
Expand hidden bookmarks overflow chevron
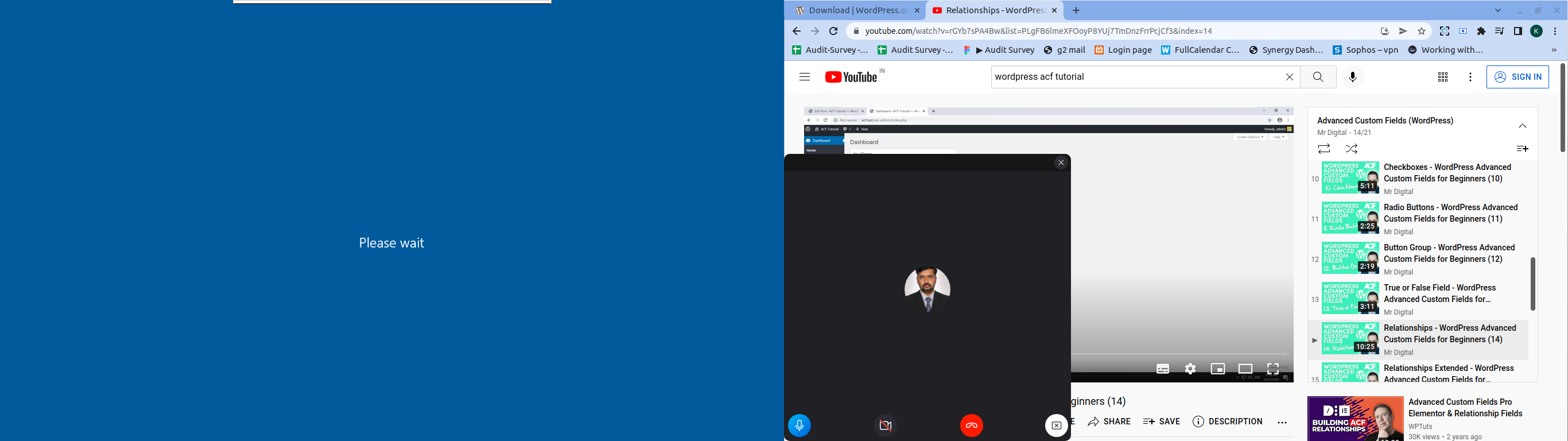tap(1554, 51)
